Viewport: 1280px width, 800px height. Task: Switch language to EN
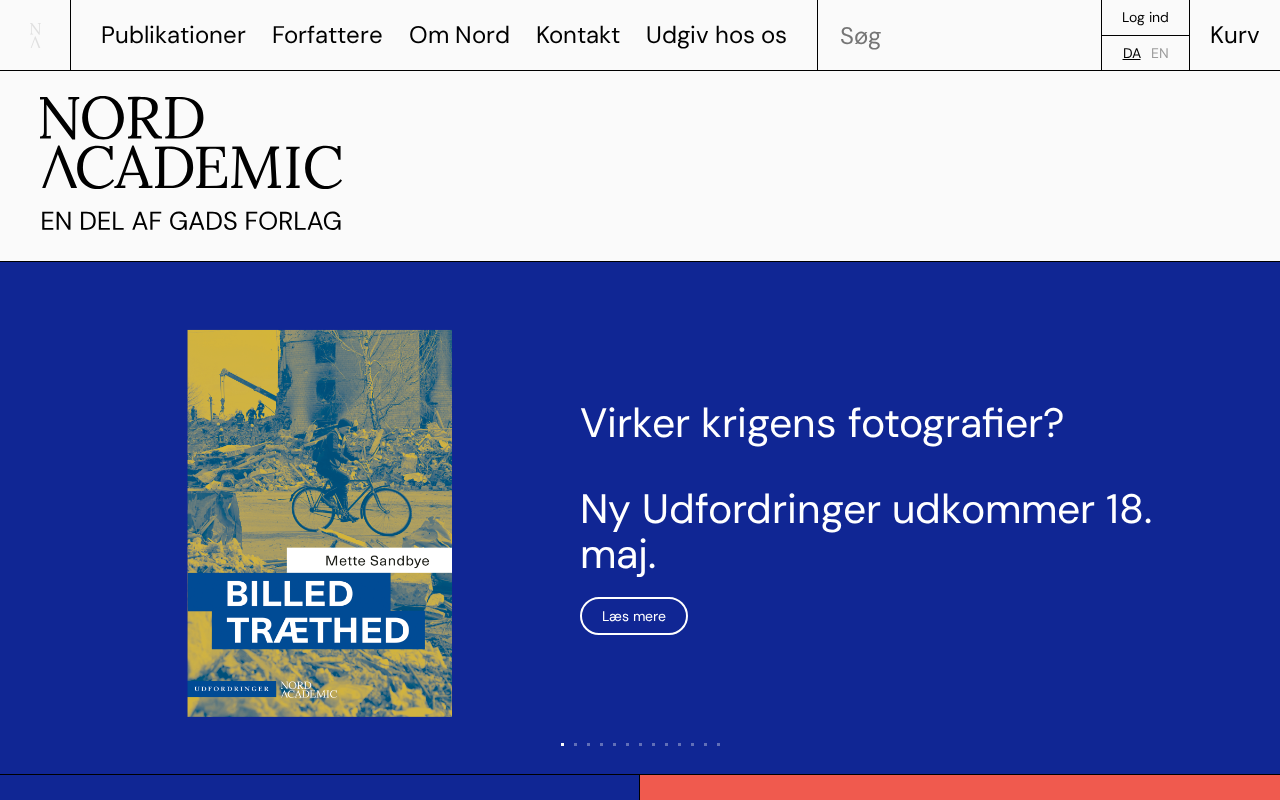click(x=1160, y=53)
